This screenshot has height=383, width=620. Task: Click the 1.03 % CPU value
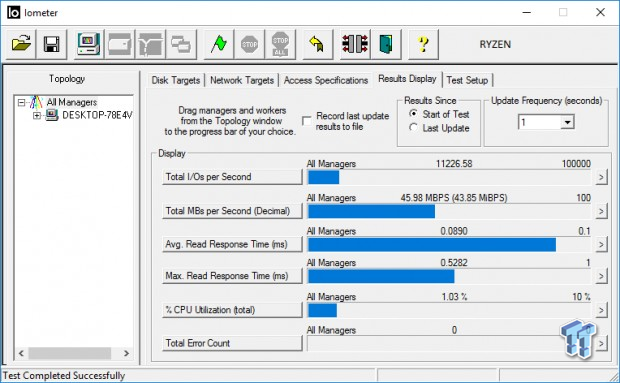454,296
